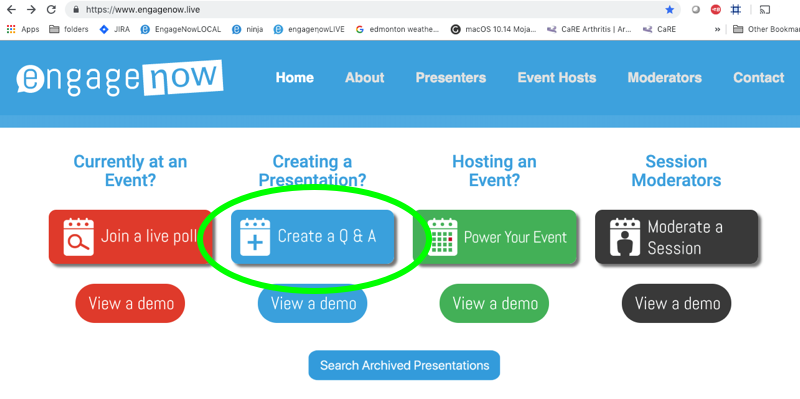
Task: Open the ninja bookmark
Action: click(247, 29)
